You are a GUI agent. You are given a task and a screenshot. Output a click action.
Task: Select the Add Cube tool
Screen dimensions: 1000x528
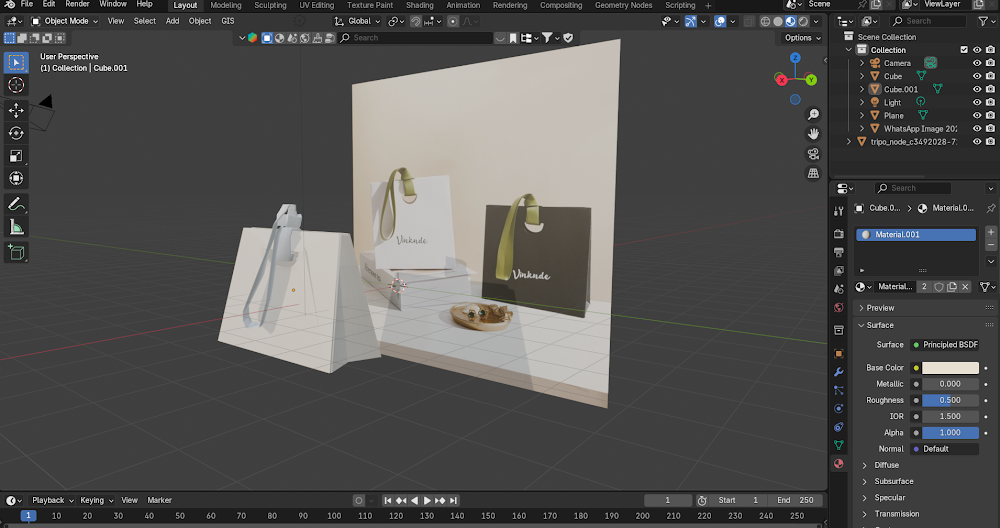click(16, 253)
